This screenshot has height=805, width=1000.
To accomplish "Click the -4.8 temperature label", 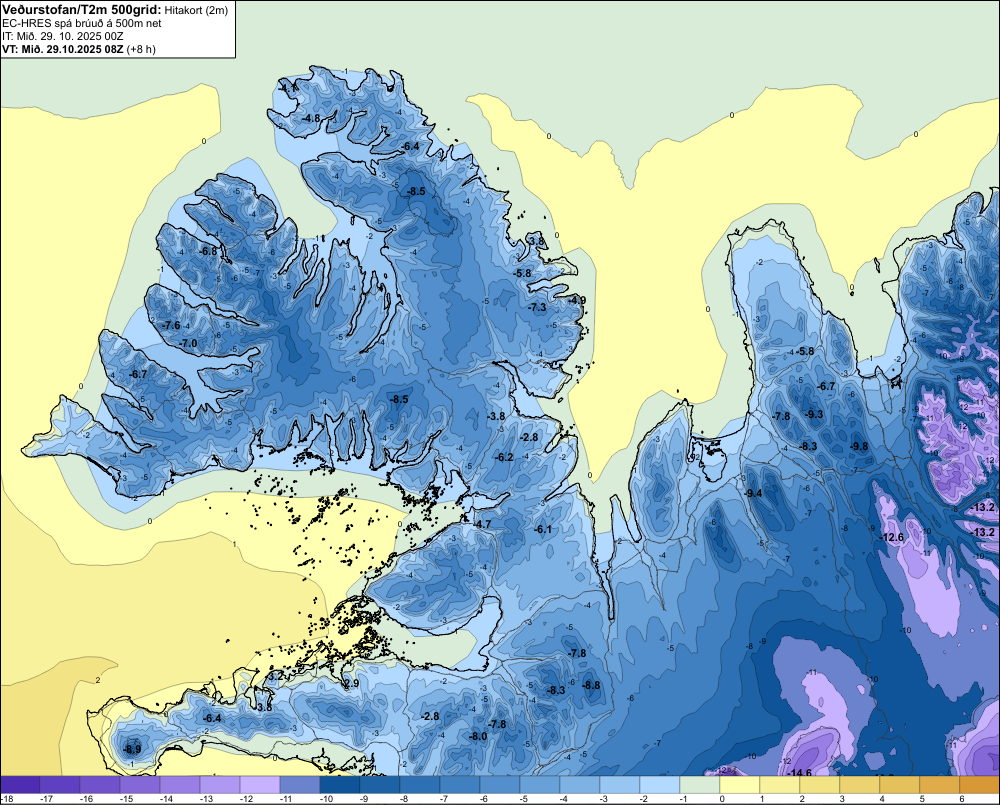I will pos(311,118).
